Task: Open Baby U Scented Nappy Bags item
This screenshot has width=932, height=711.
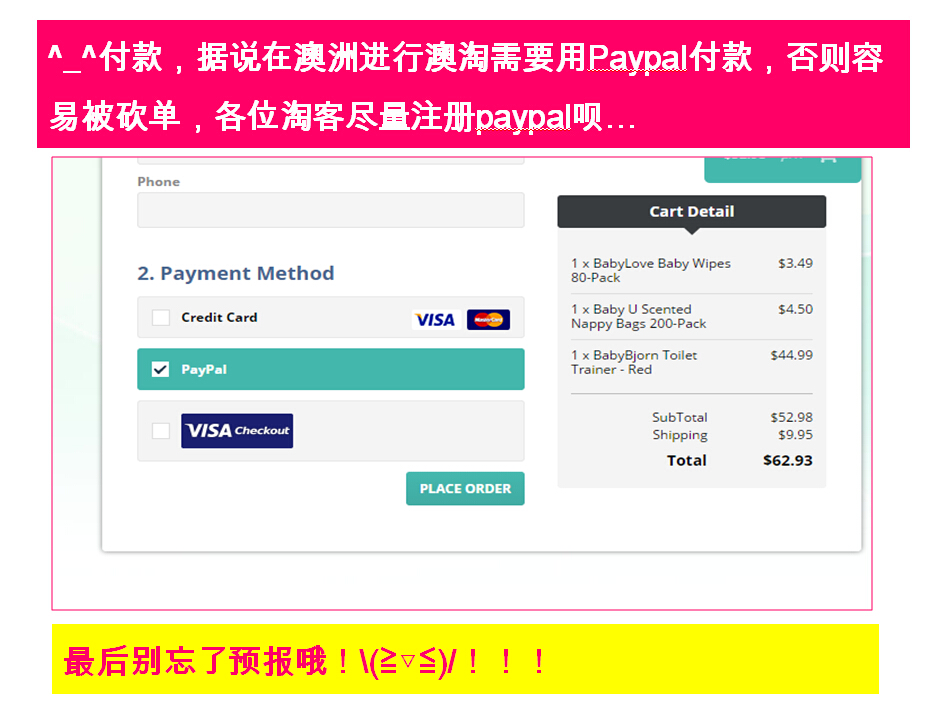Action: pyautogui.click(x=638, y=316)
